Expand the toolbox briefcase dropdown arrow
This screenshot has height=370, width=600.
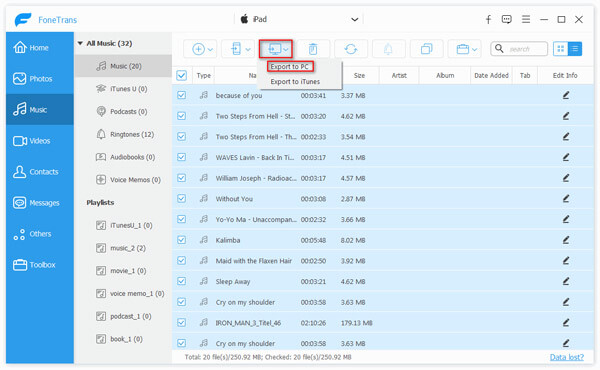pyautogui.click(x=474, y=49)
